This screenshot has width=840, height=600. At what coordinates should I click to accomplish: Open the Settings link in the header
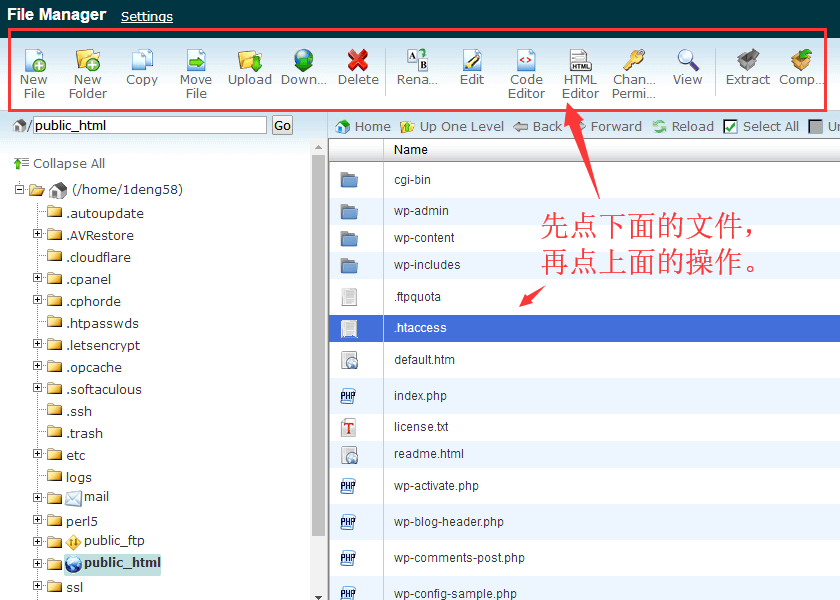(147, 16)
